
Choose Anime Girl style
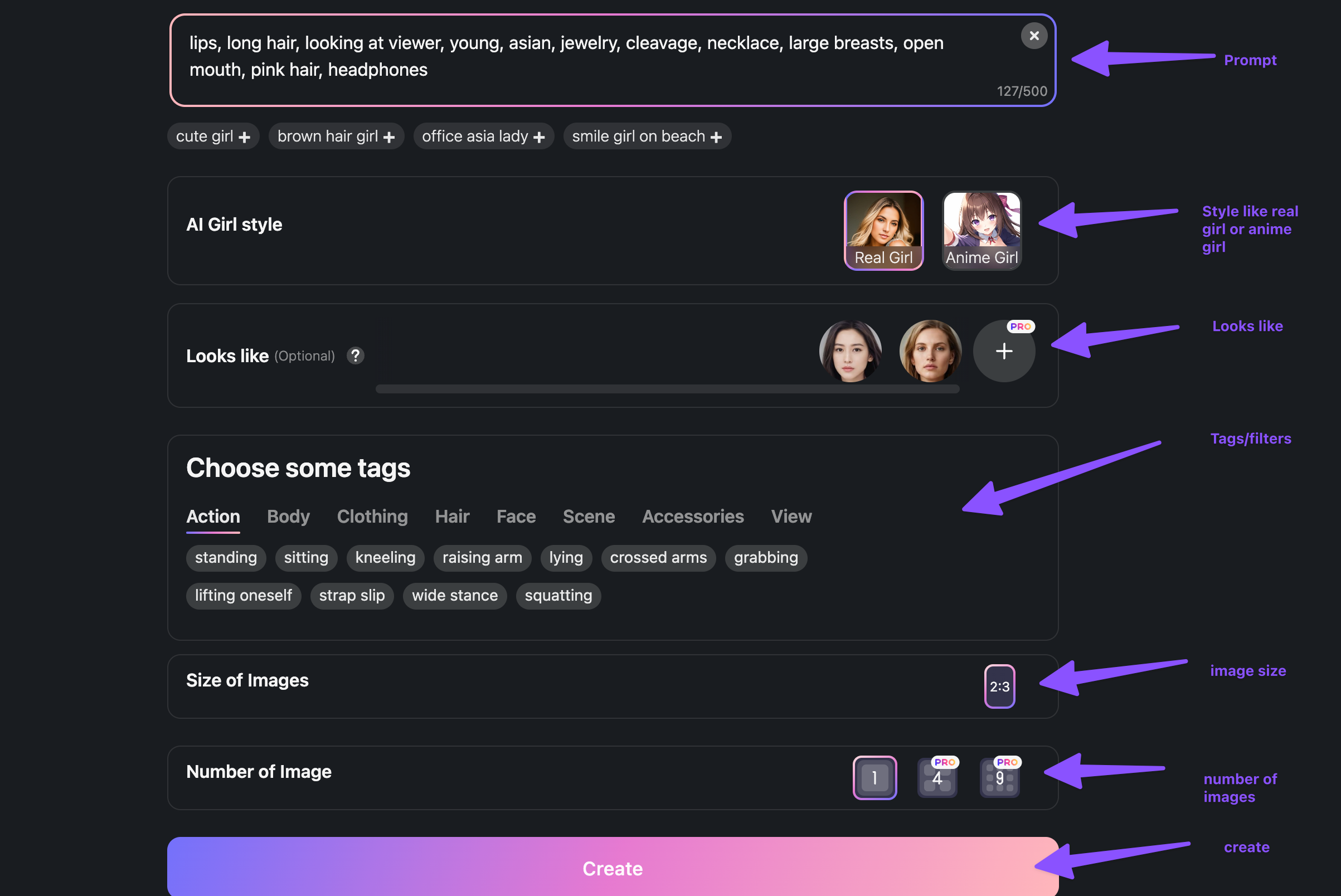[x=982, y=230]
